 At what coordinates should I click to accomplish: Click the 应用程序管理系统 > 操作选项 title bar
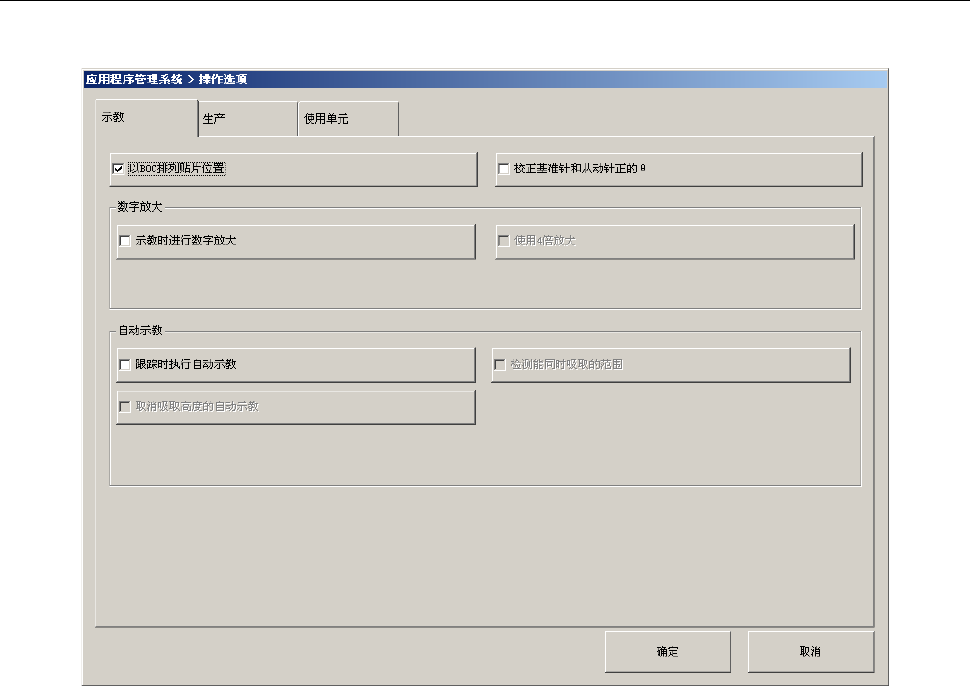486,79
